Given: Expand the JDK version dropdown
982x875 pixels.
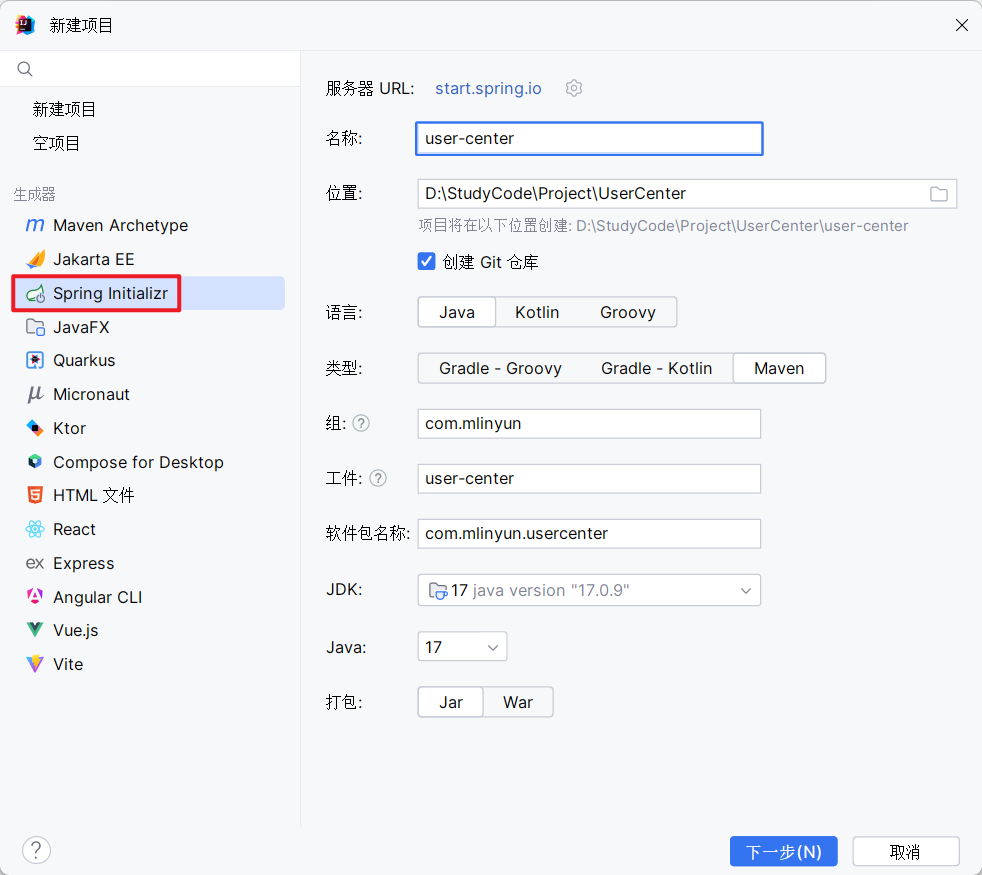Looking at the screenshot, I should pos(745,590).
